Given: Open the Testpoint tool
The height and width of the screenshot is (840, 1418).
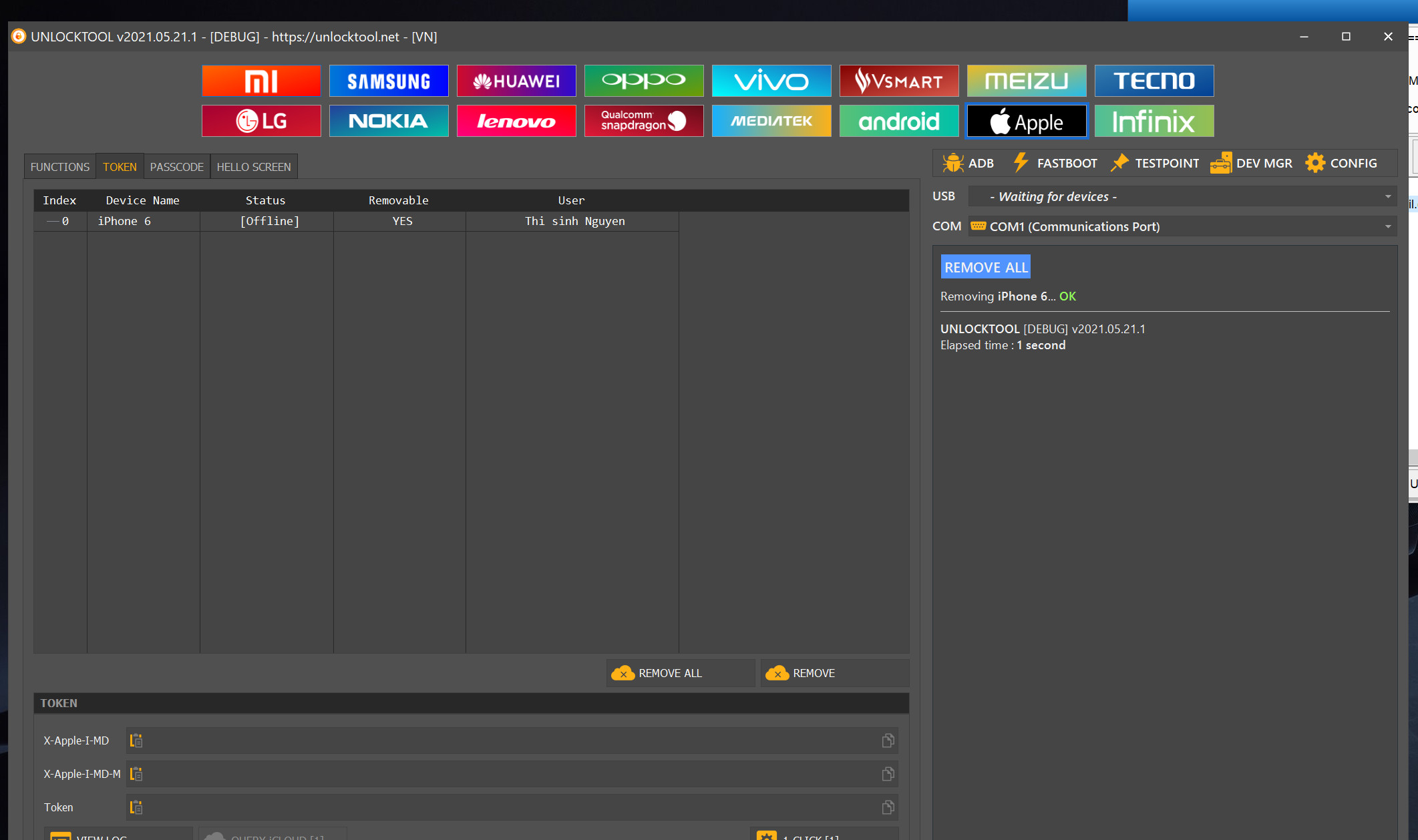Looking at the screenshot, I should tap(1155, 163).
